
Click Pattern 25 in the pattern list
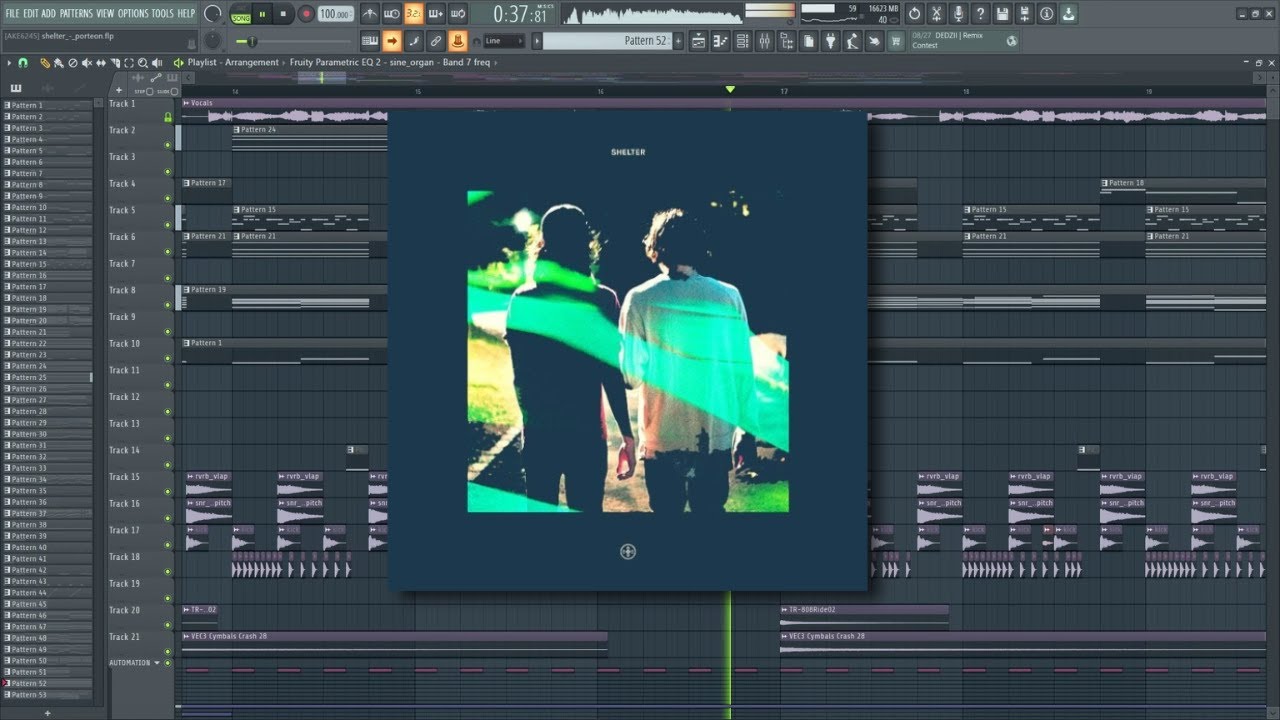[47, 377]
